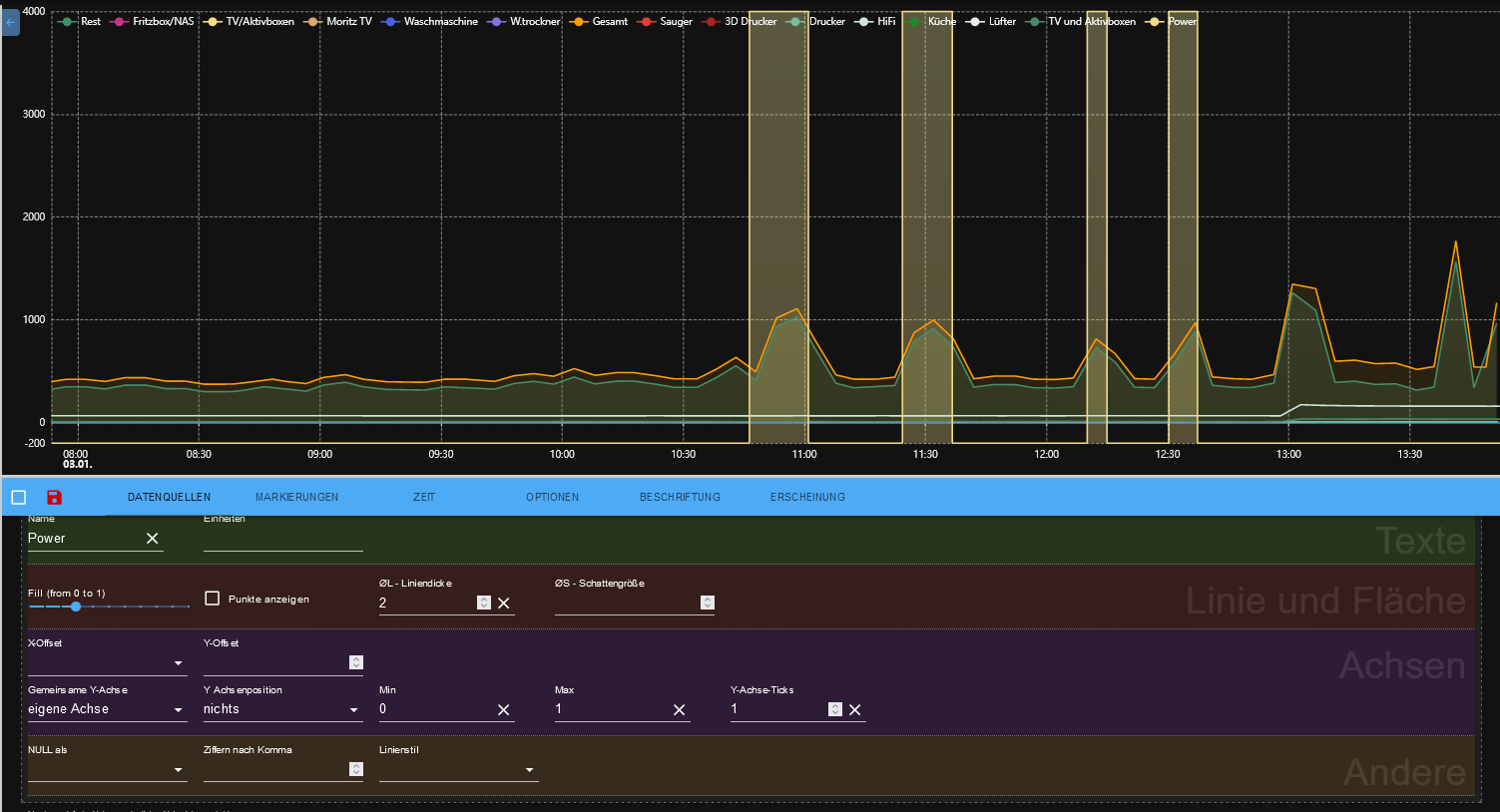Click the Einheiten input field
1500x812 pixels.
[x=282, y=539]
